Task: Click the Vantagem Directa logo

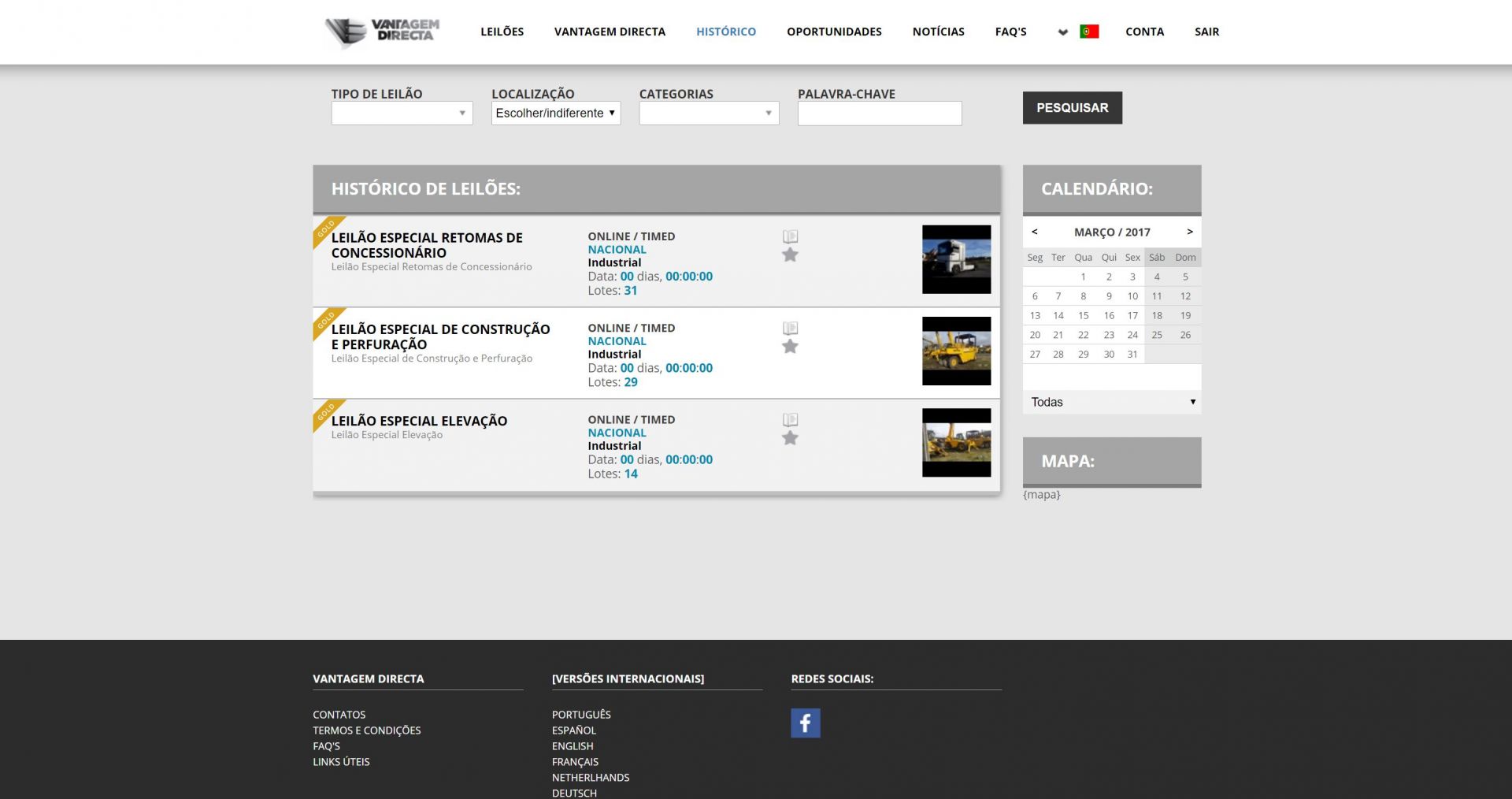Action: coord(383,32)
